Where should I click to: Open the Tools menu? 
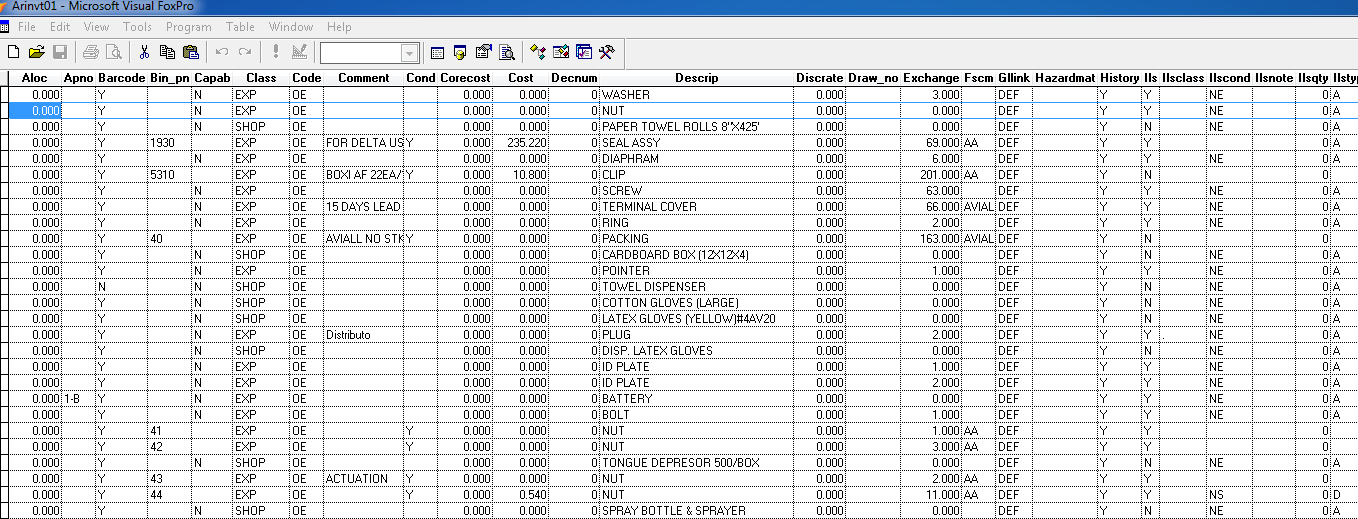point(137,27)
